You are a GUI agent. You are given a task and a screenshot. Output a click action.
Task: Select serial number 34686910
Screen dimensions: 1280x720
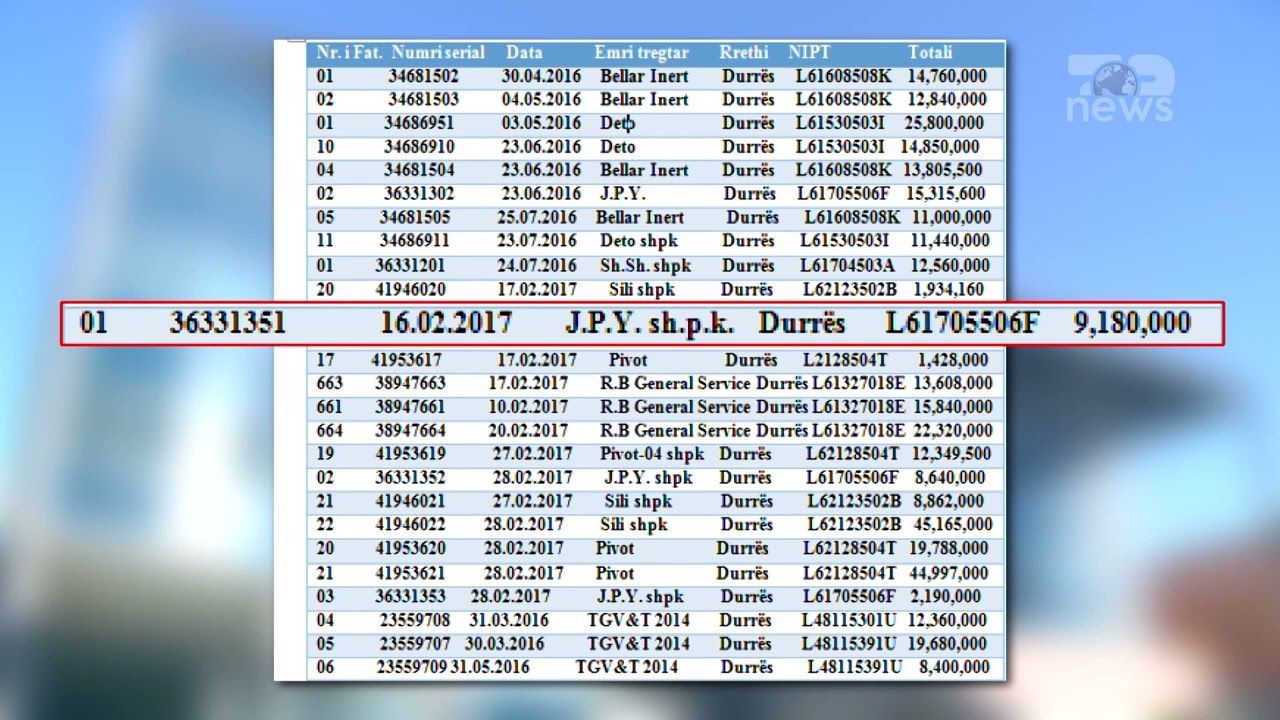pos(419,147)
